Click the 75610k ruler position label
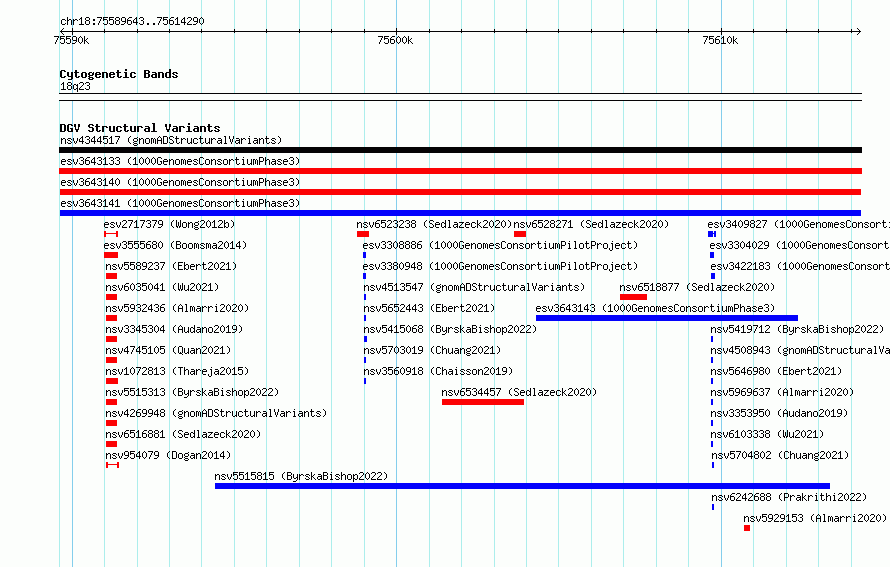890x567 pixels. pos(720,40)
